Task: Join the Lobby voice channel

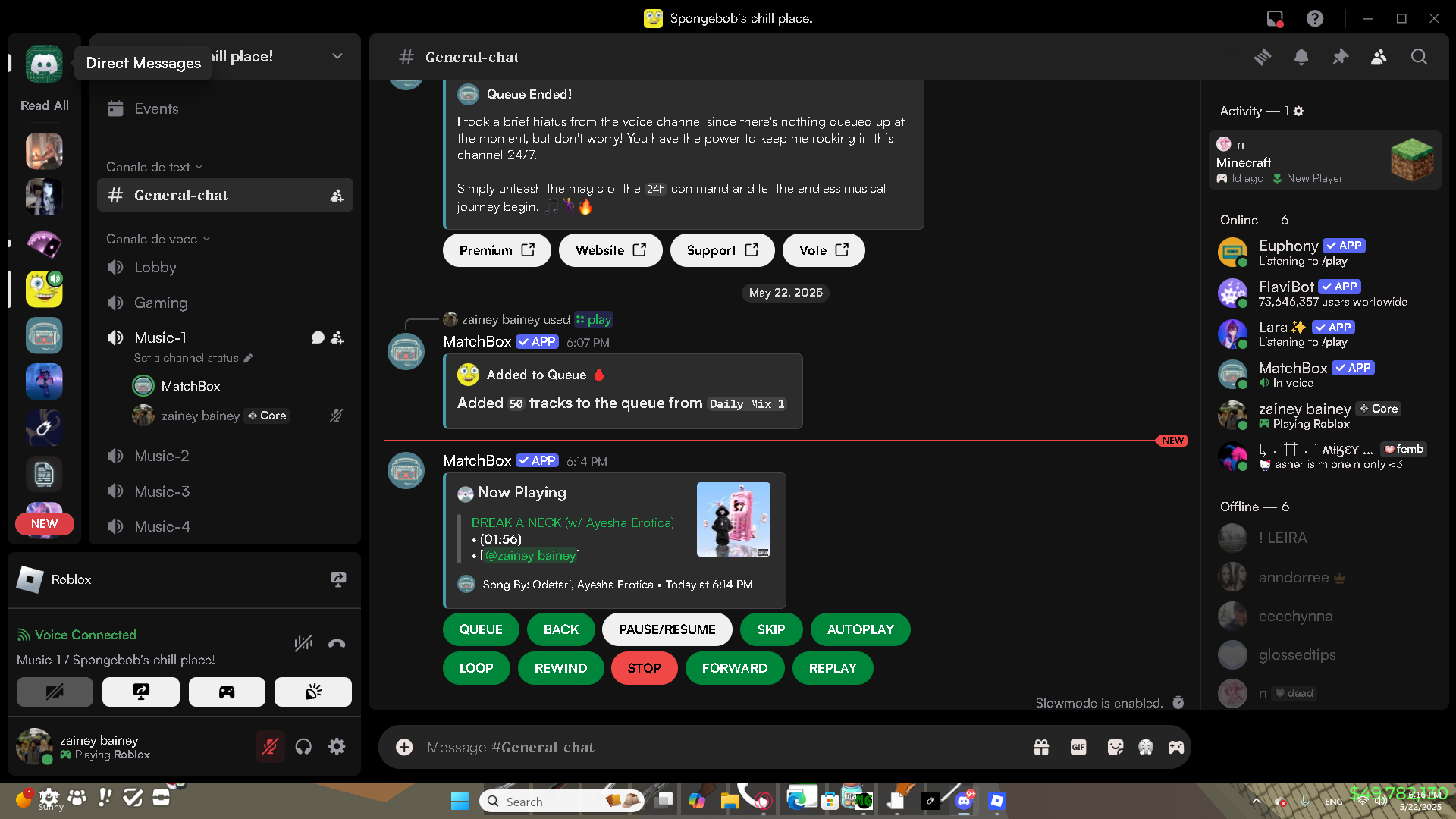Action: (x=225, y=267)
